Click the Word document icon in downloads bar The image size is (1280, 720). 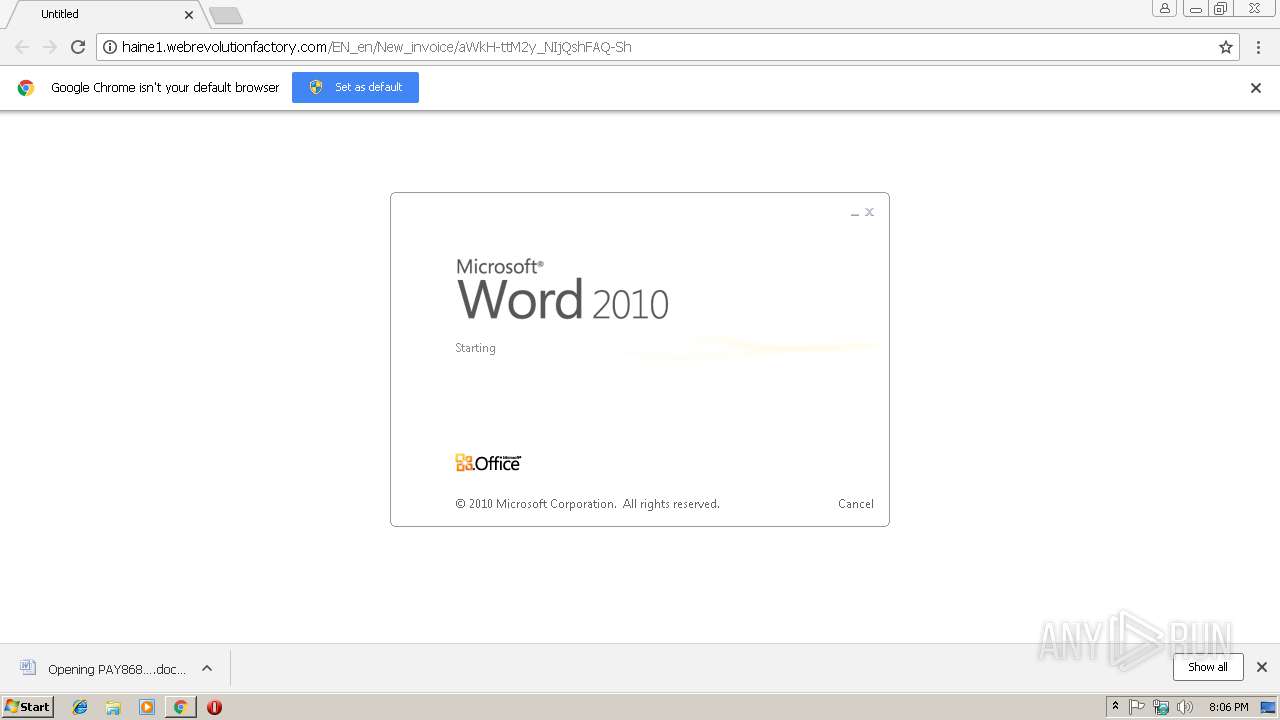(28, 668)
